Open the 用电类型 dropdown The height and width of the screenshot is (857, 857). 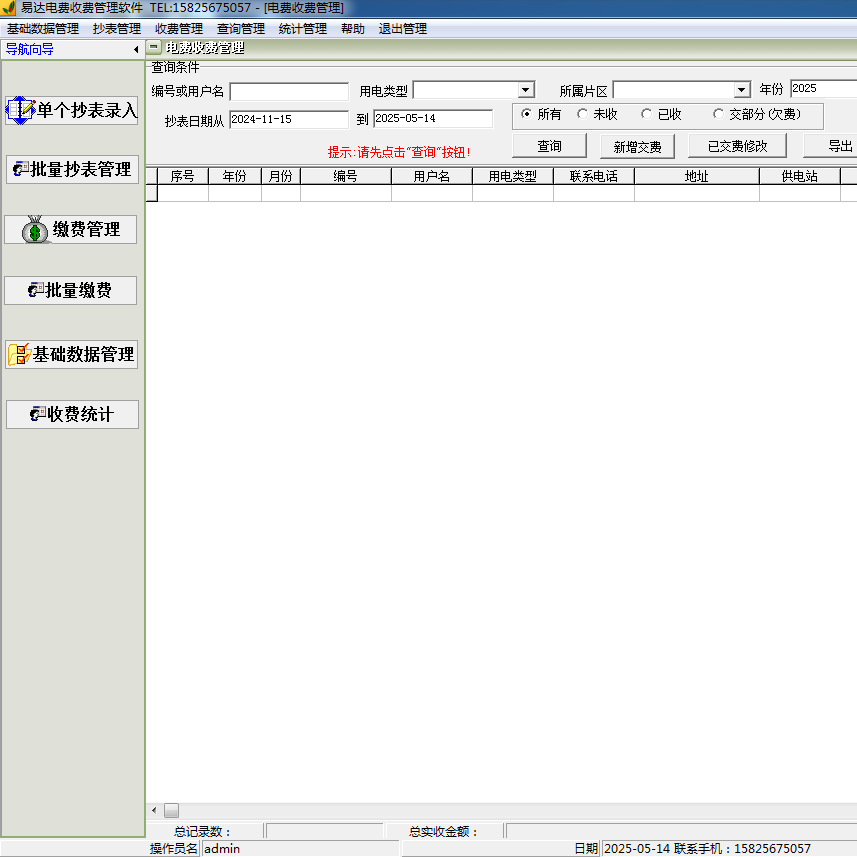[x=525, y=90]
